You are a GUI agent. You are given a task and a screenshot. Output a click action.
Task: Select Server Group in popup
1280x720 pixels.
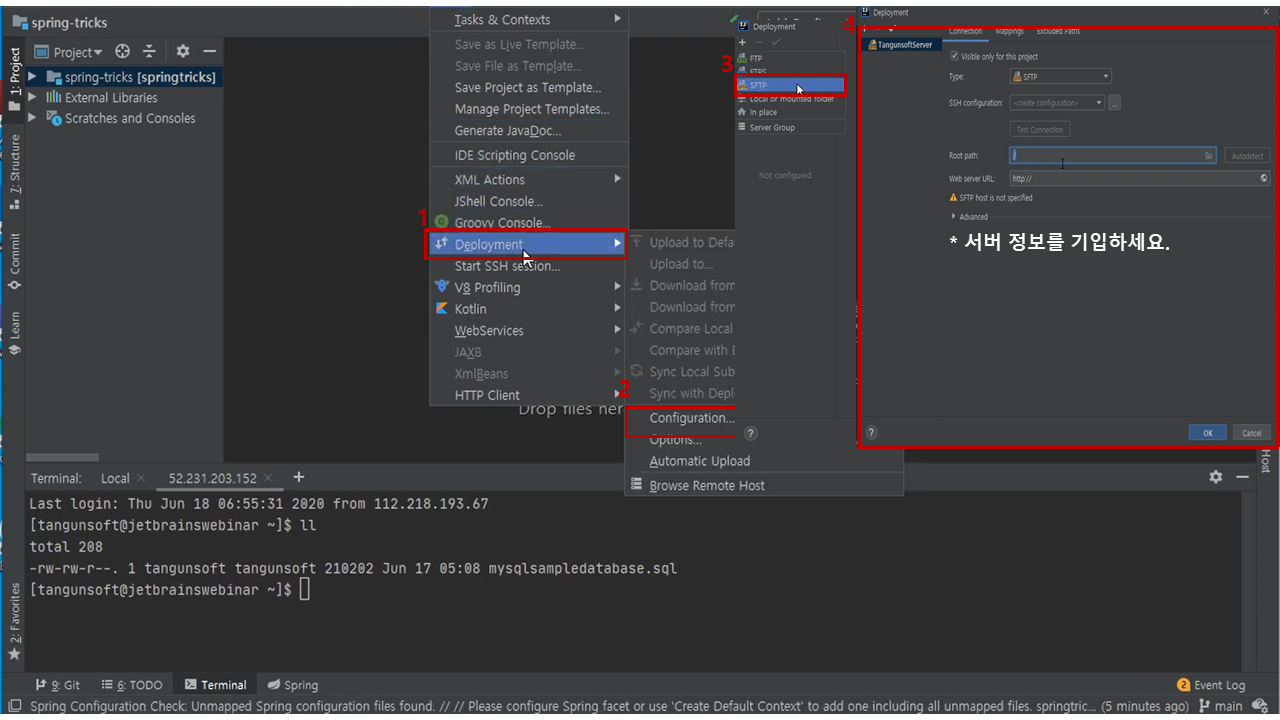tap(791, 127)
